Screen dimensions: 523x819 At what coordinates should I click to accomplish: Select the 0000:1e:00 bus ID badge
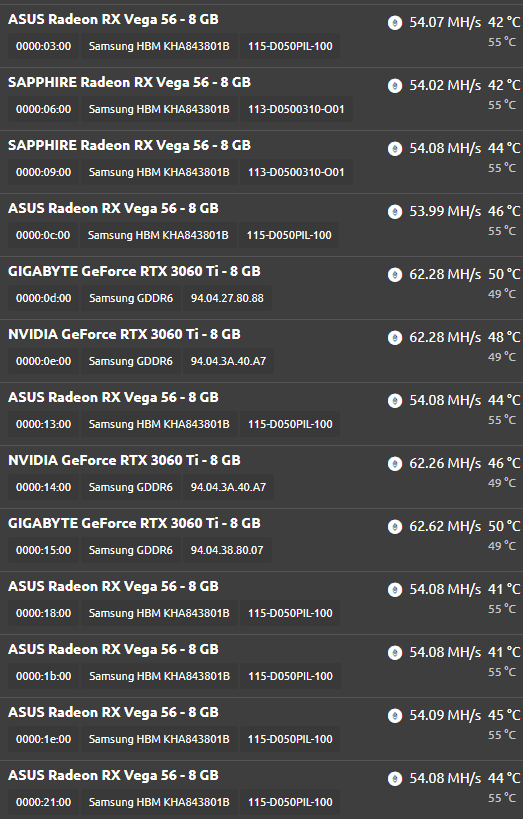43,739
